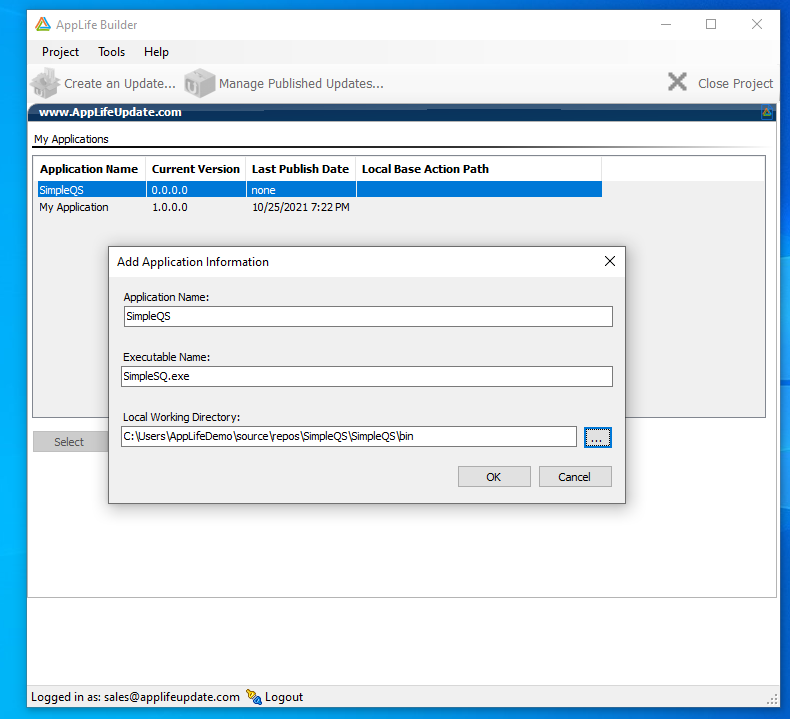
Task: Click the 10/25/2021 7:22 PM publish date
Action: tap(301, 207)
